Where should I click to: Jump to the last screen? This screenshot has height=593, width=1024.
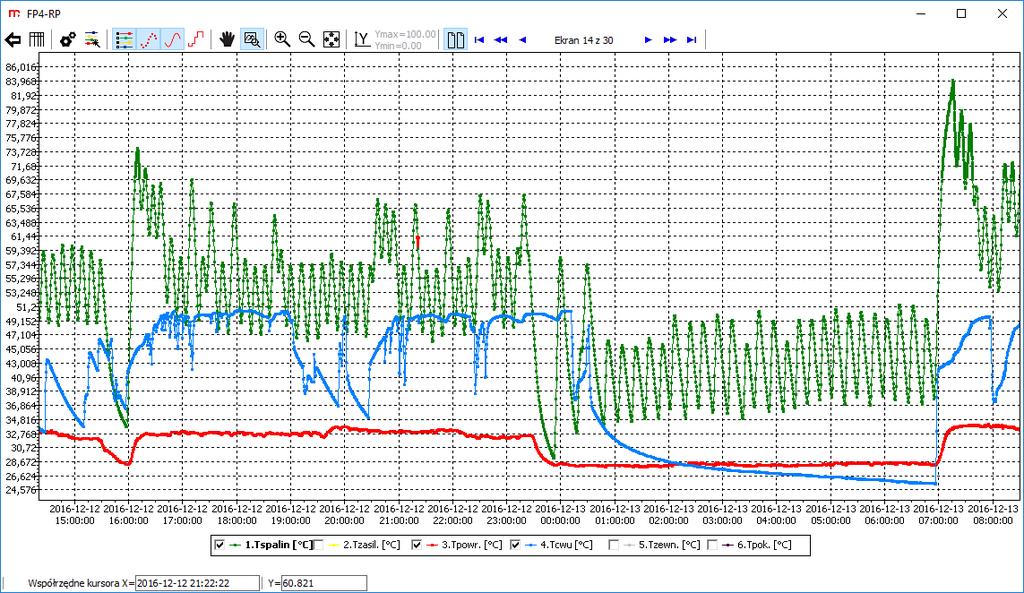pos(692,40)
